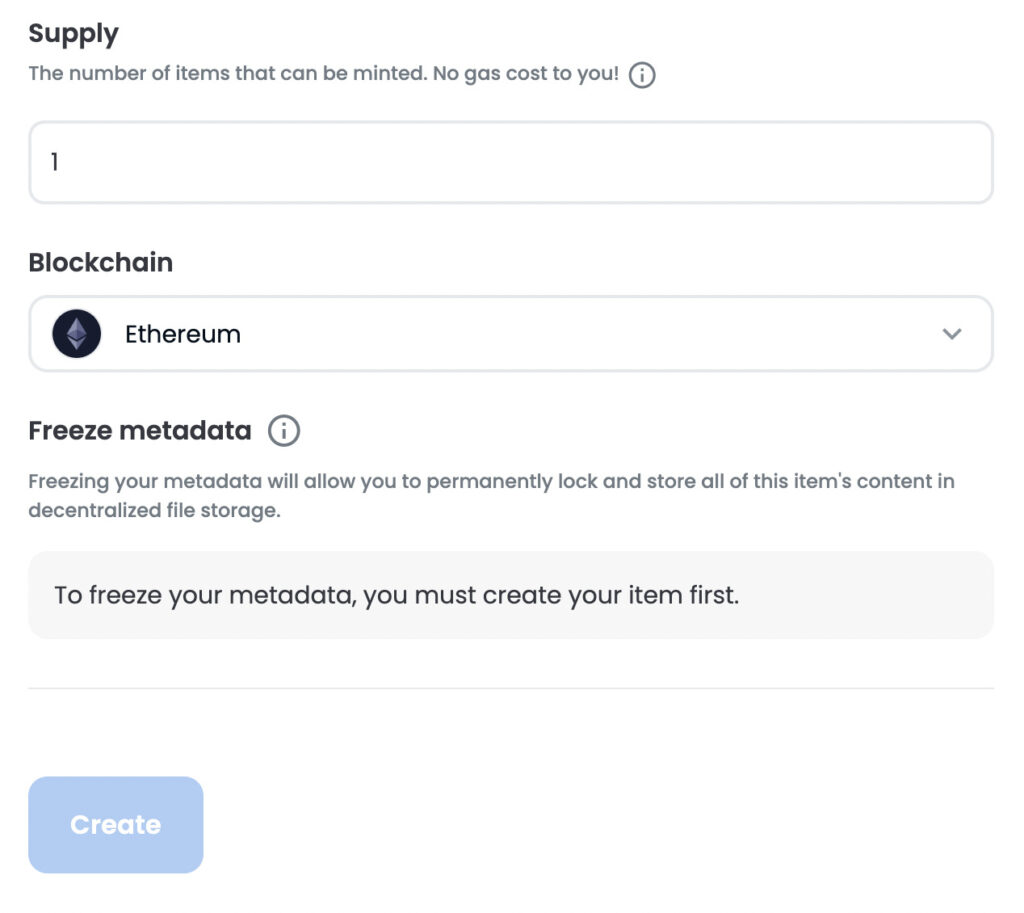Click 'you must create your item first' message
Viewport: 1024px width, 913px height.
click(551, 596)
